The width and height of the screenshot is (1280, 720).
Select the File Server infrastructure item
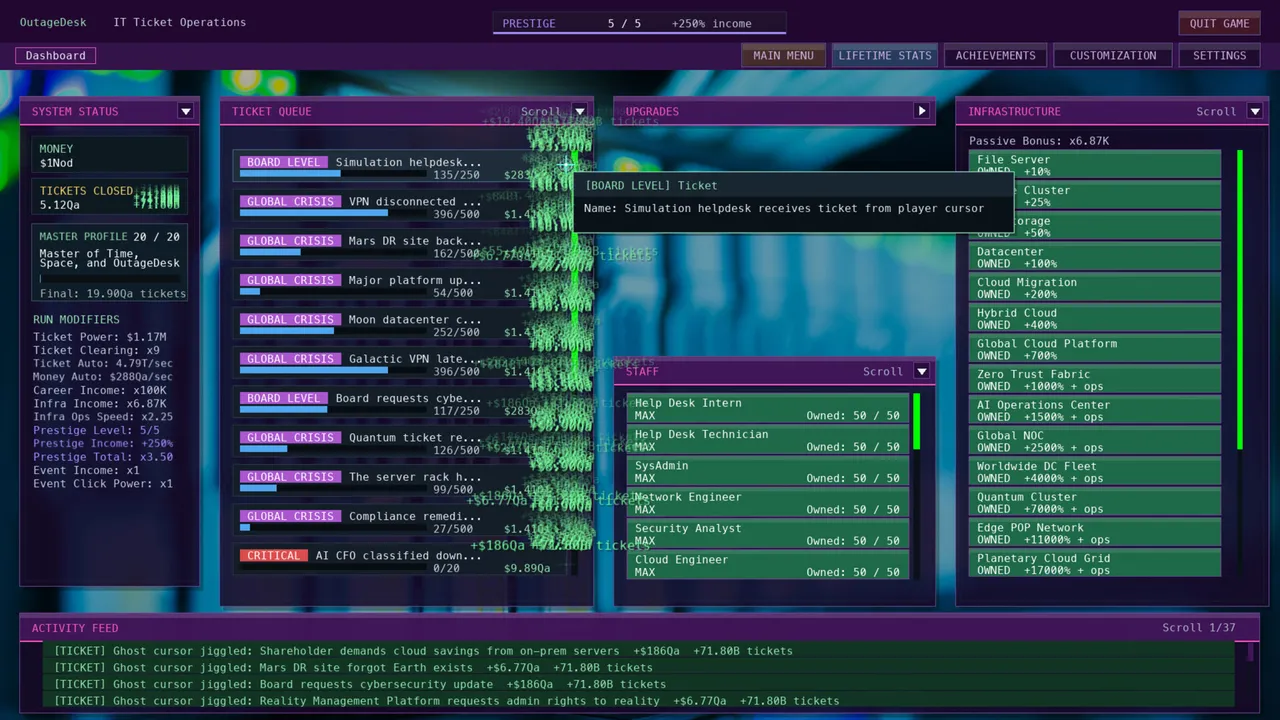[x=1095, y=165]
